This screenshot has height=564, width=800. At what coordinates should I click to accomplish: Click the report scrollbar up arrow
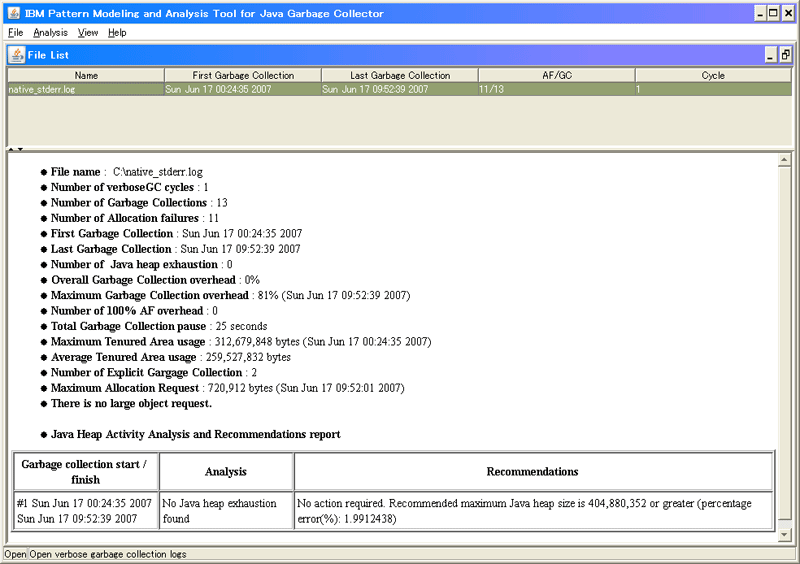coord(785,160)
